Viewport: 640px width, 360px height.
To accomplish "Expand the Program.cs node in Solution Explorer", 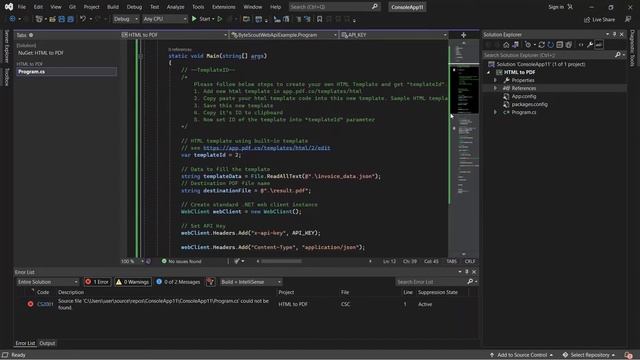I will point(496,112).
